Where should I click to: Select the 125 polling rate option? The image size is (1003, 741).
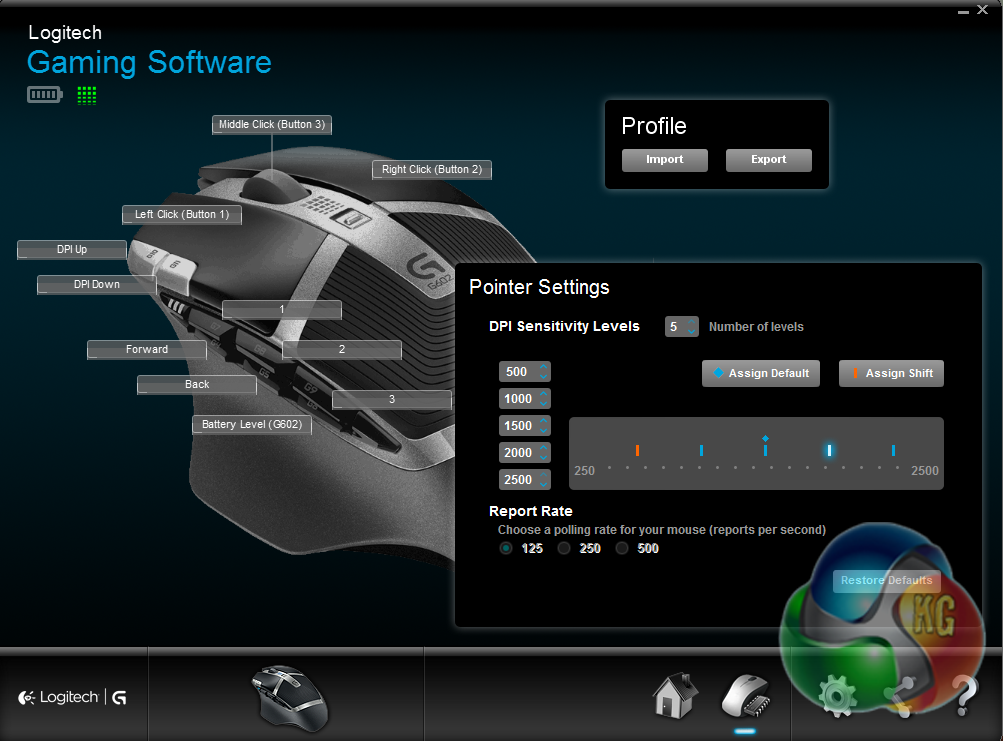(x=506, y=548)
